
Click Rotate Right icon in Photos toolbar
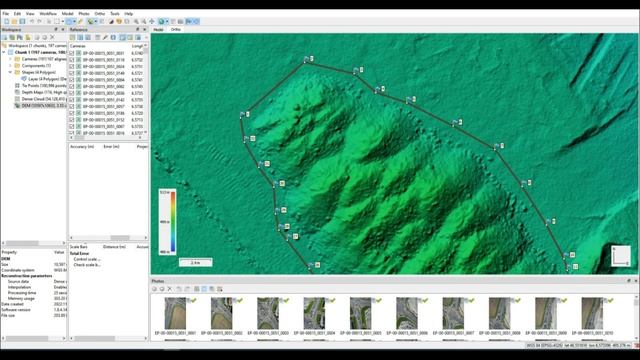[187, 289]
